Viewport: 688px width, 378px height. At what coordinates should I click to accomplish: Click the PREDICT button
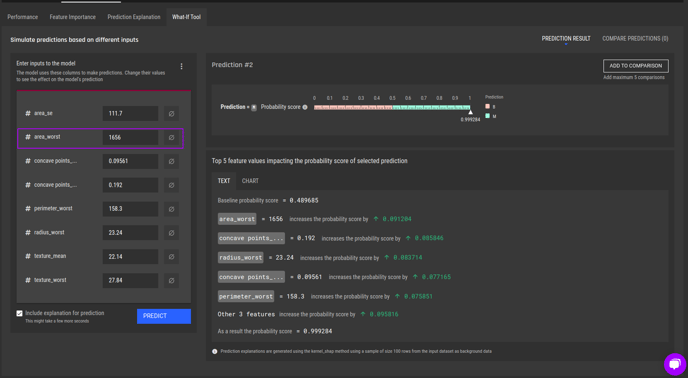[164, 316]
